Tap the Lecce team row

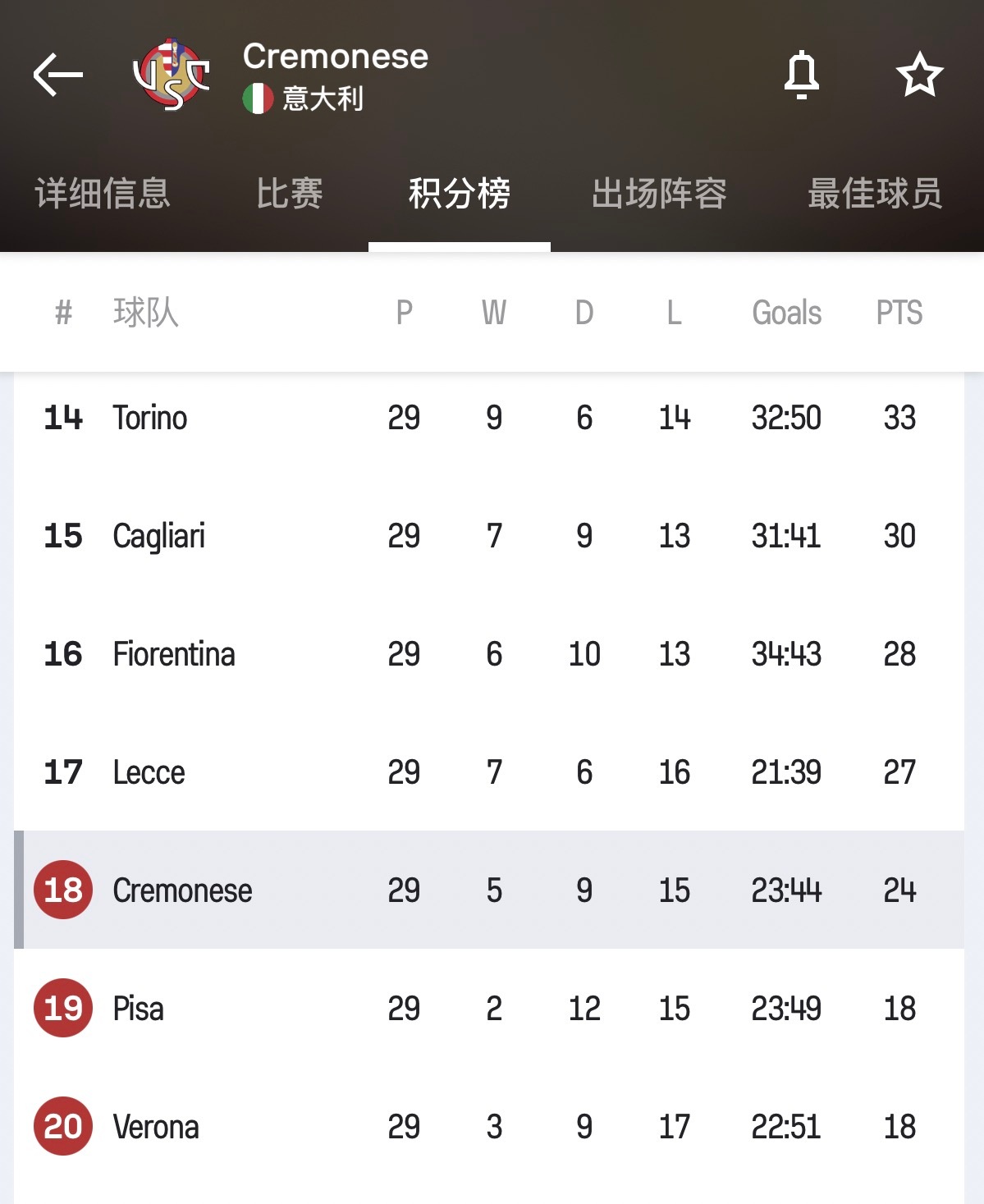click(x=149, y=772)
